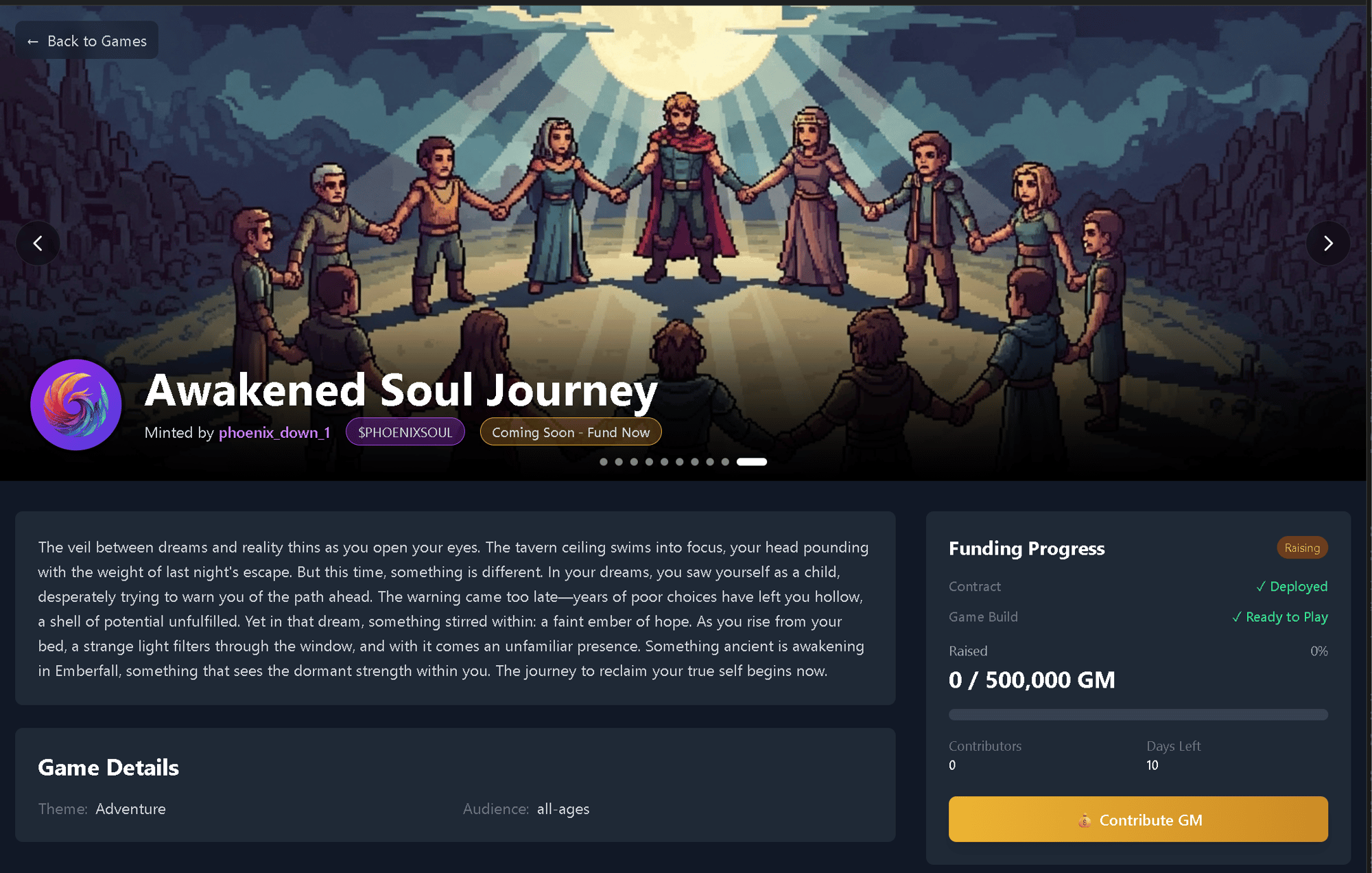This screenshot has height=873, width=1372.
Task: Click the money bag icon on Contribute GM
Action: tap(1086, 819)
